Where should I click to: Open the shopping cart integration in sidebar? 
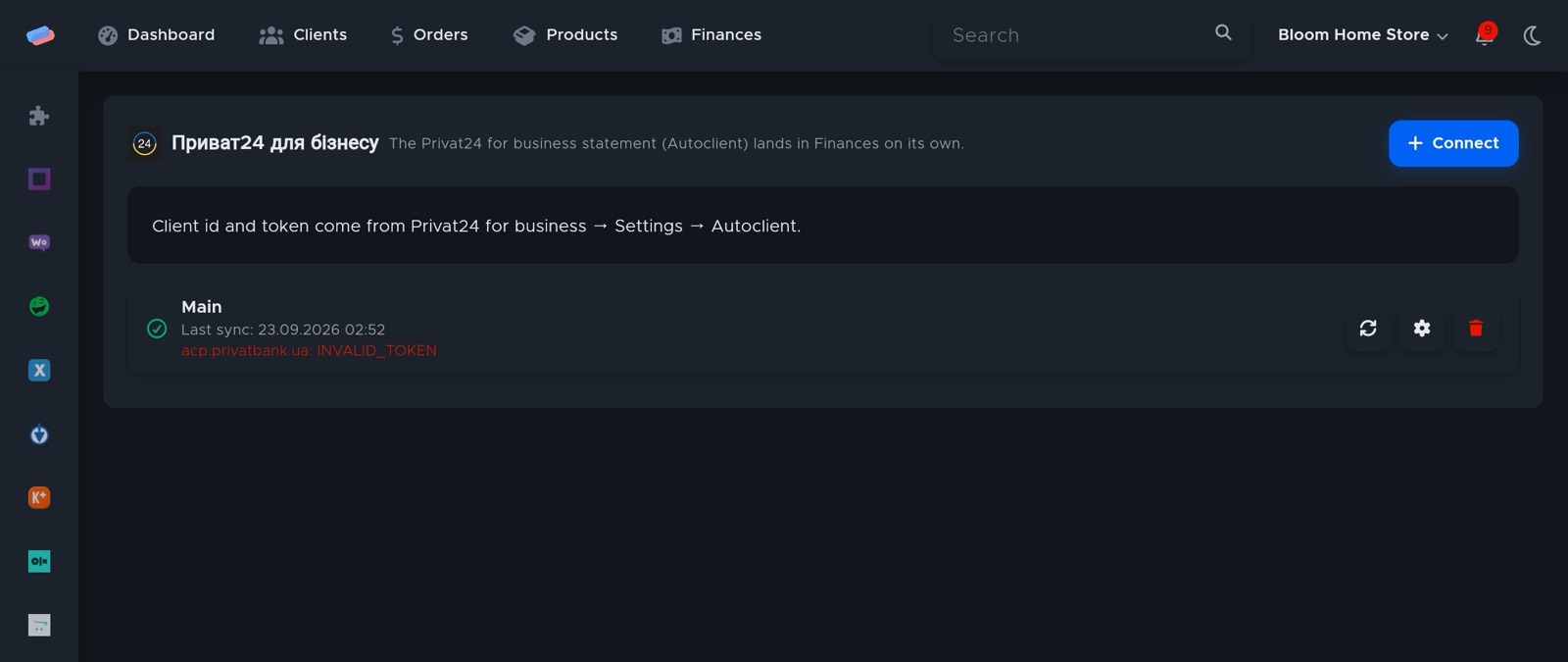tap(39, 625)
